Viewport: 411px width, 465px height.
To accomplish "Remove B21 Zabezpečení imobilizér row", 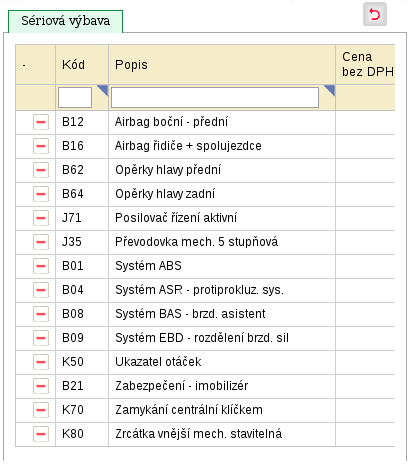I will [x=41, y=386].
